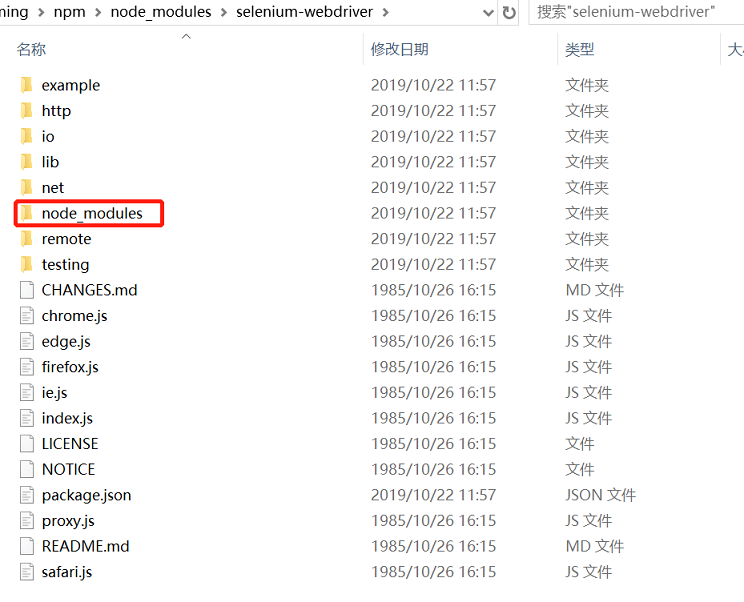This screenshot has width=744, height=602.
Task: Sort by 类型 column header
Action: pyautogui.click(x=579, y=49)
